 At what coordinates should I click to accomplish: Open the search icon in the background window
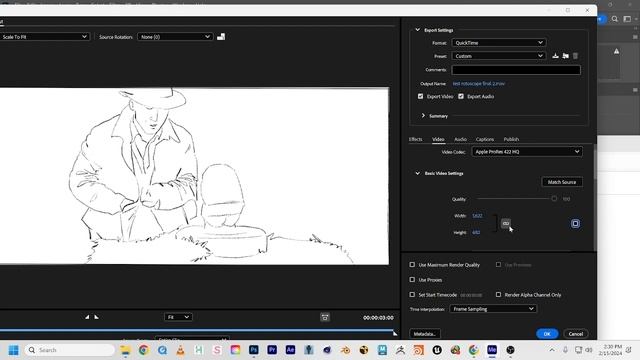[614, 19]
